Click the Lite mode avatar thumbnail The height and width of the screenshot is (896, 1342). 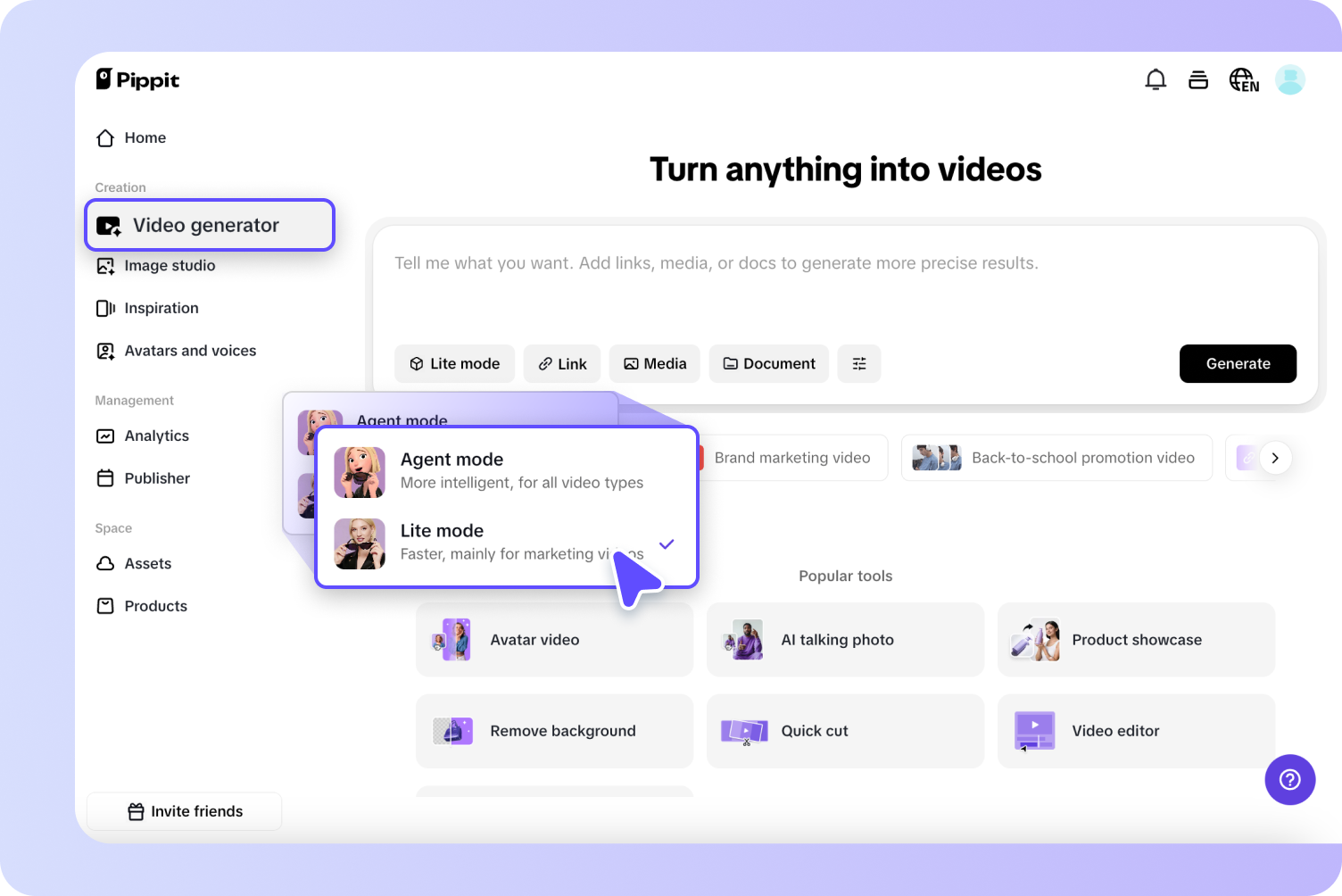pos(360,543)
